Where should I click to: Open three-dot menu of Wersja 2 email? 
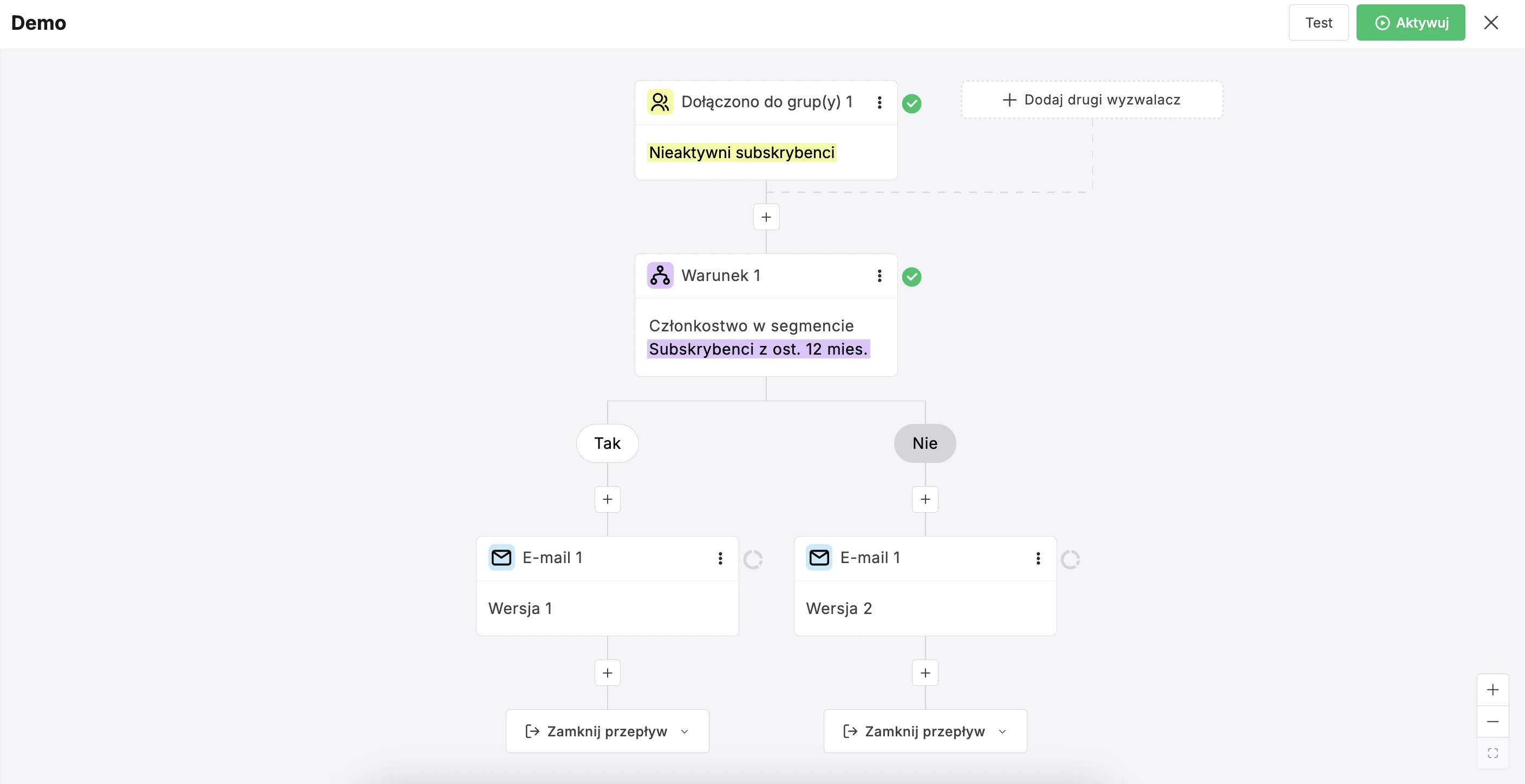tap(1037, 558)
